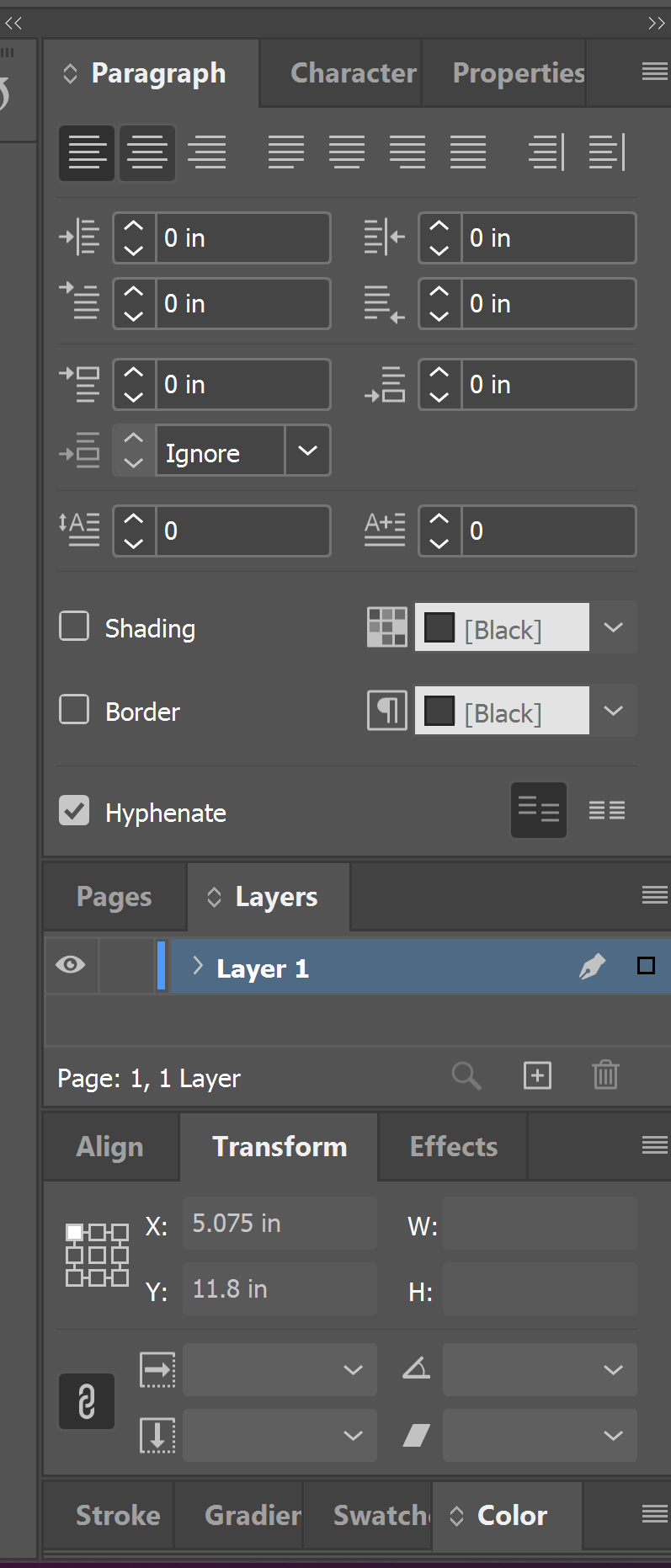Choose Justify with last line aligned left
This screenshot has height=1568, width=671.
(286, 152)
